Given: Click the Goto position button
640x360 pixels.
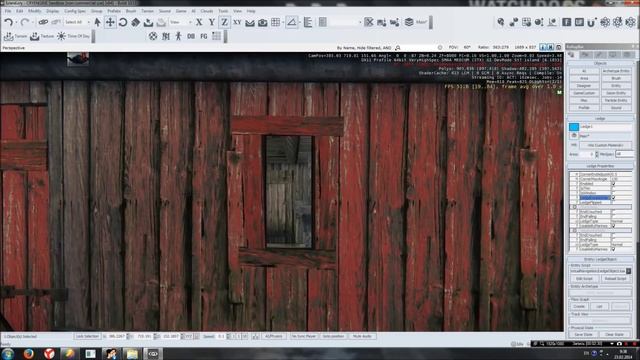Looking at the screenshot, I should [x=333, y=336].
